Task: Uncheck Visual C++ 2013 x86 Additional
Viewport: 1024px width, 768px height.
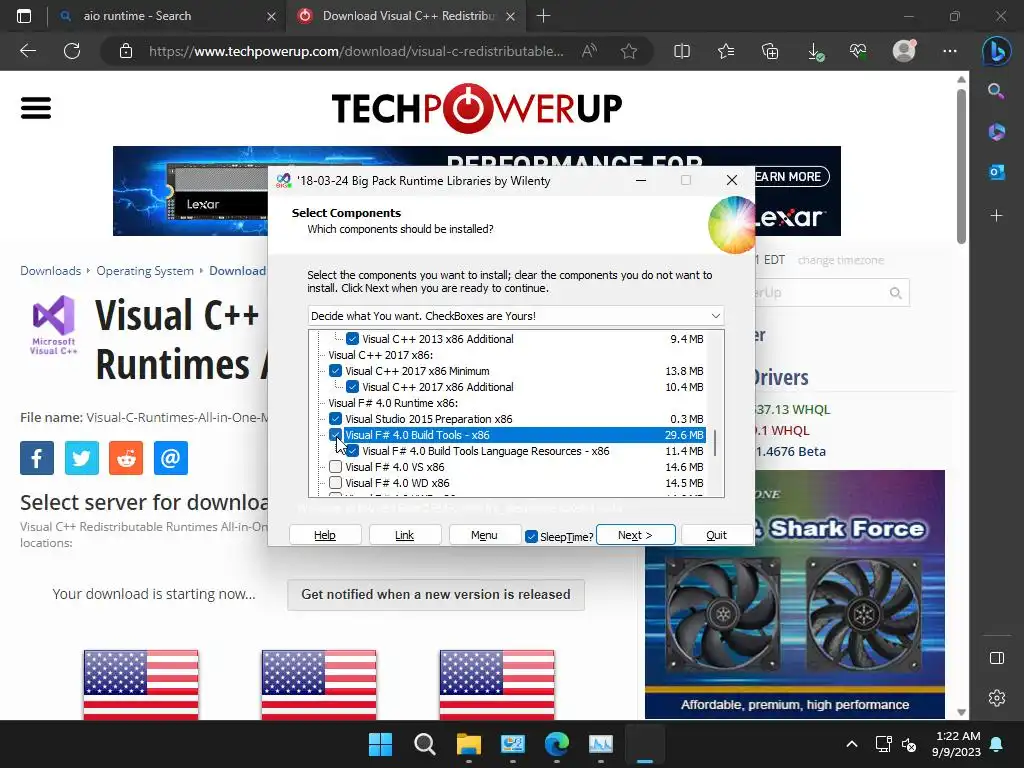Action: [x=352, y=339]
